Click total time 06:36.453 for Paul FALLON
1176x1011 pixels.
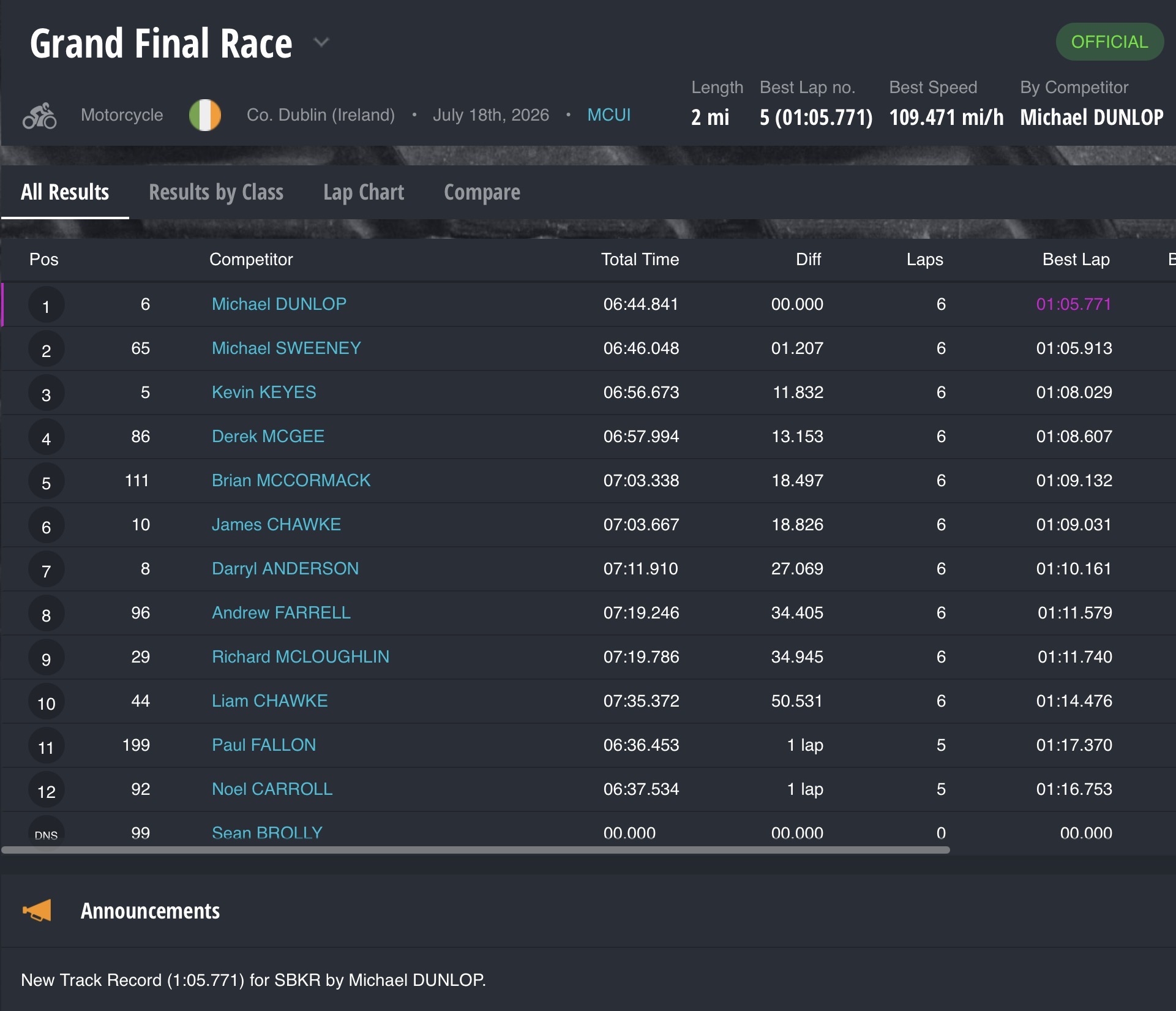[641, 745]
